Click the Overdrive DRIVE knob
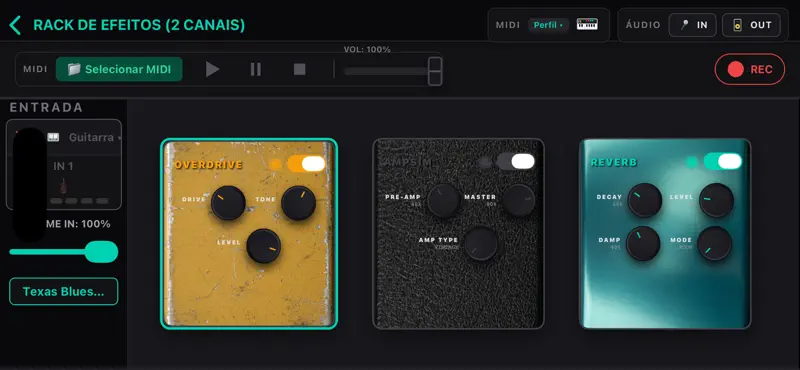 [x=228, y=203]
